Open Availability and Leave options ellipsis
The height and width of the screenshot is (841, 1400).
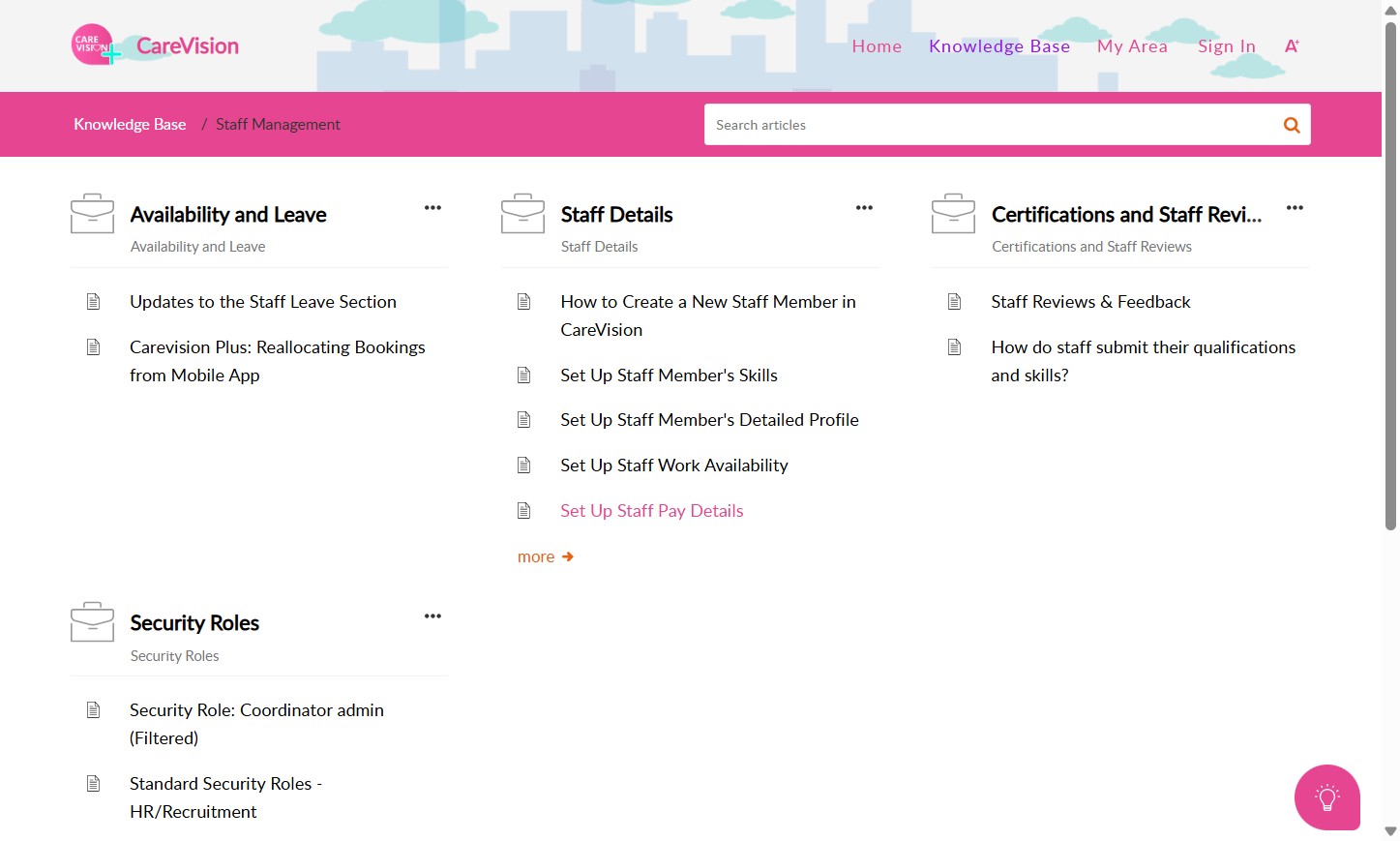tap(432, 208)
